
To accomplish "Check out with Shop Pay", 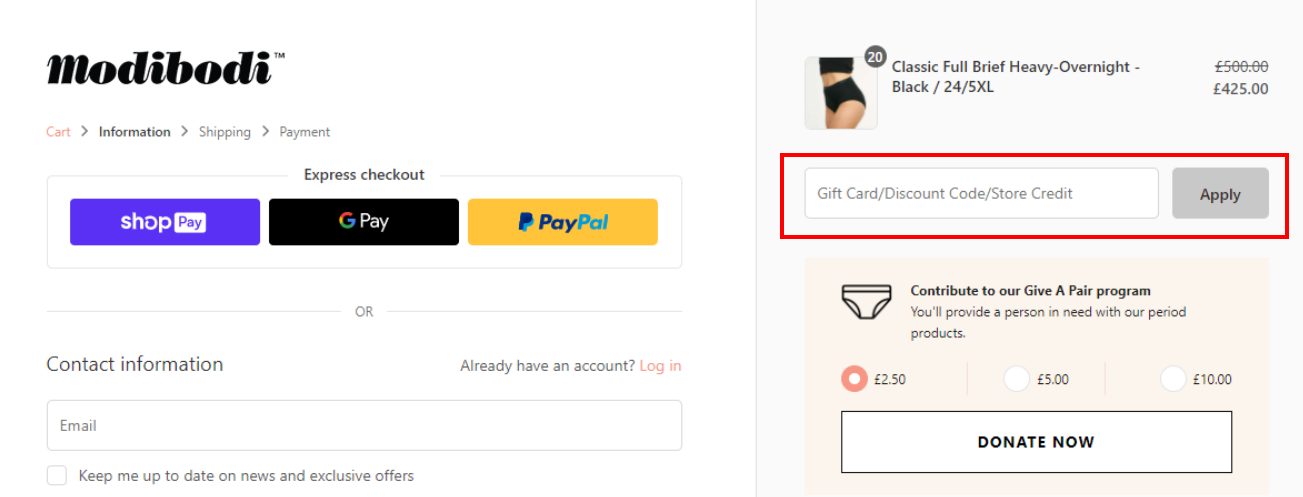I will coord(165,222).
